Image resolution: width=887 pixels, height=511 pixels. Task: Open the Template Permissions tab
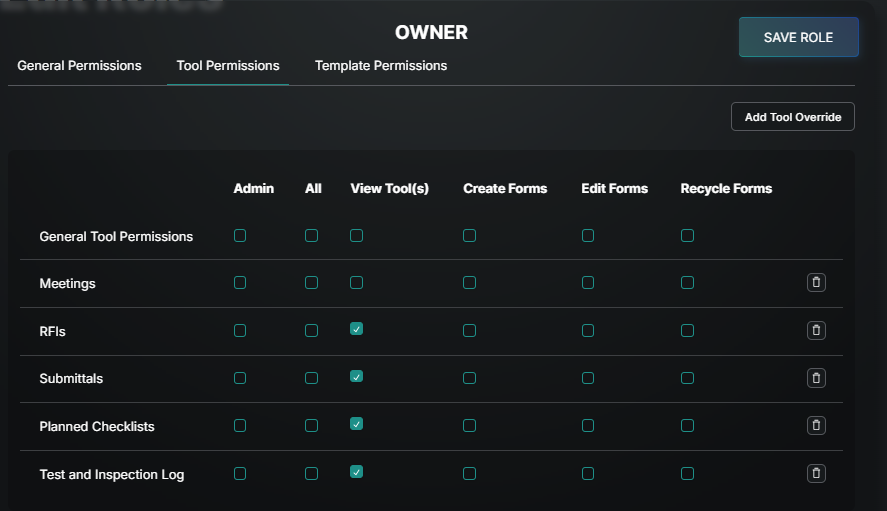[x=381, y=66]
